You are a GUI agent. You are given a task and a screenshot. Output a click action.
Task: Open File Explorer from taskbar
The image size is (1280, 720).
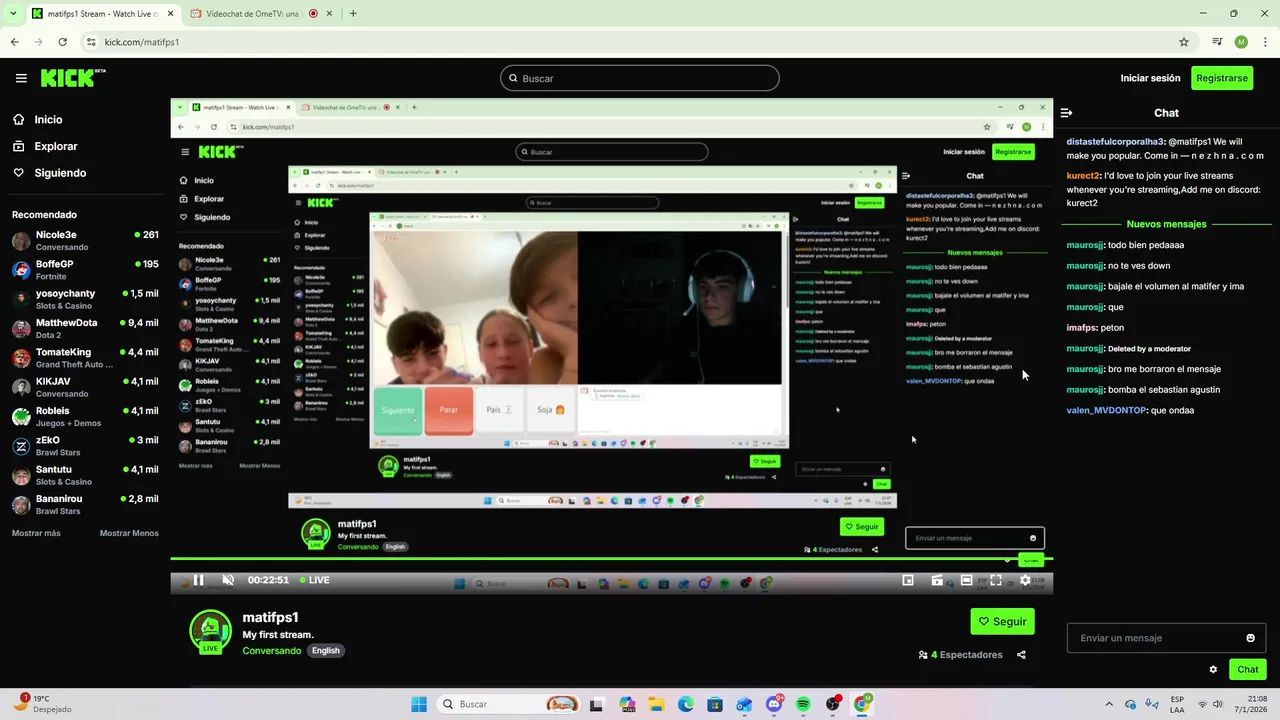(x=656, y=704)
